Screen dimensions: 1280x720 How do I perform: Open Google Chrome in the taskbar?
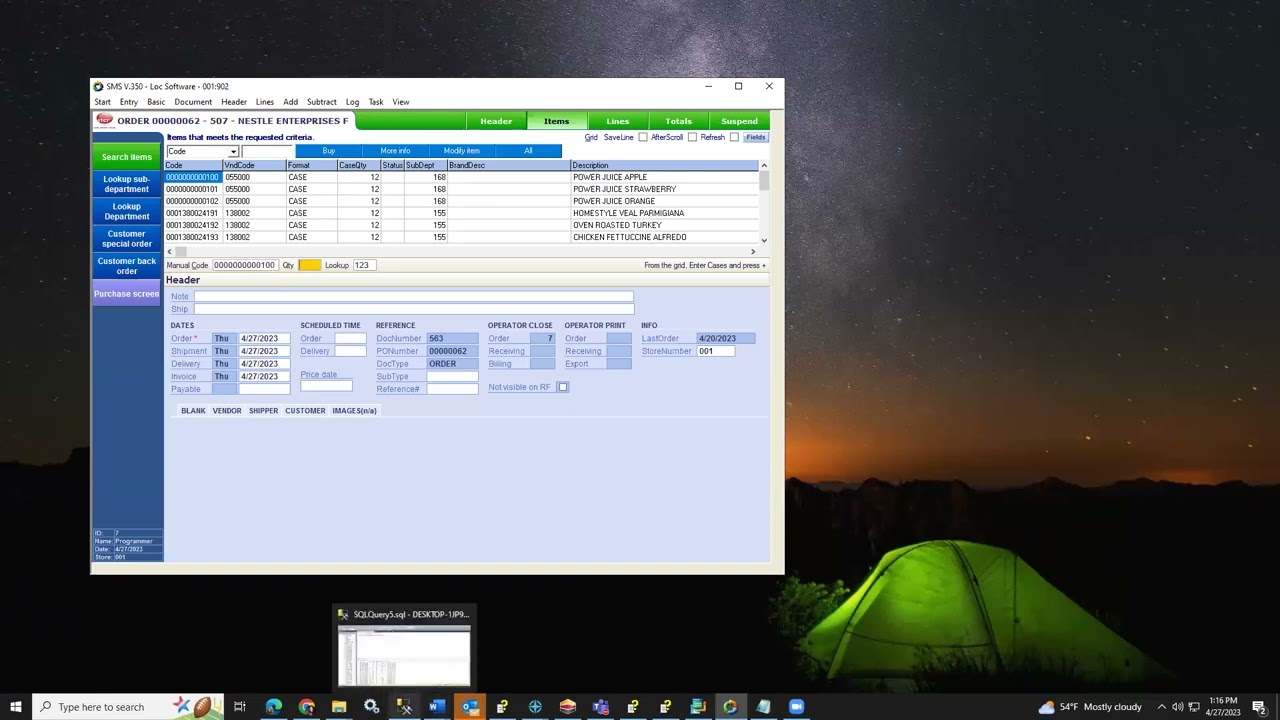tap(306, 707)
